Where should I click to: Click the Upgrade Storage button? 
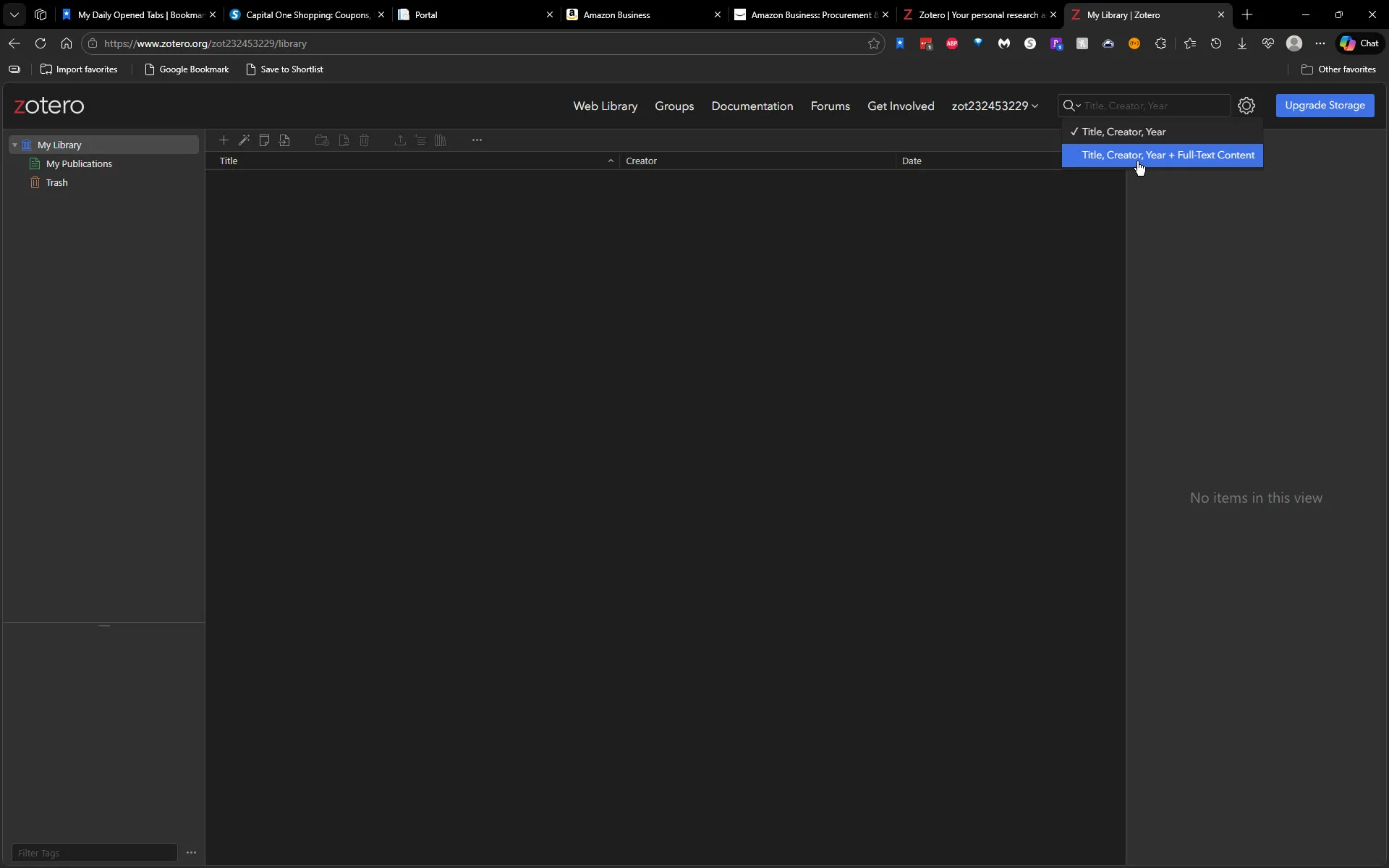point(1325,106)
